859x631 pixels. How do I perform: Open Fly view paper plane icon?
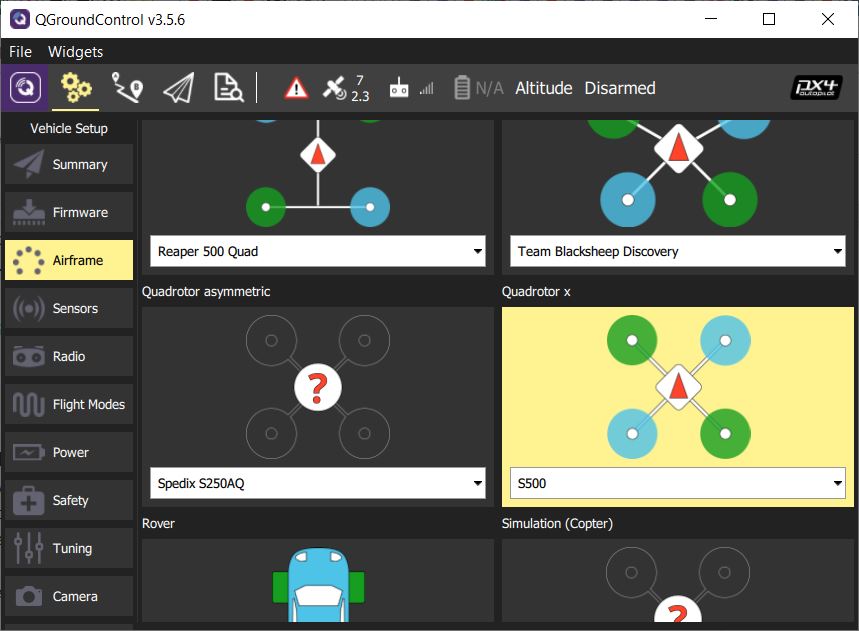(x=179, y=88)
